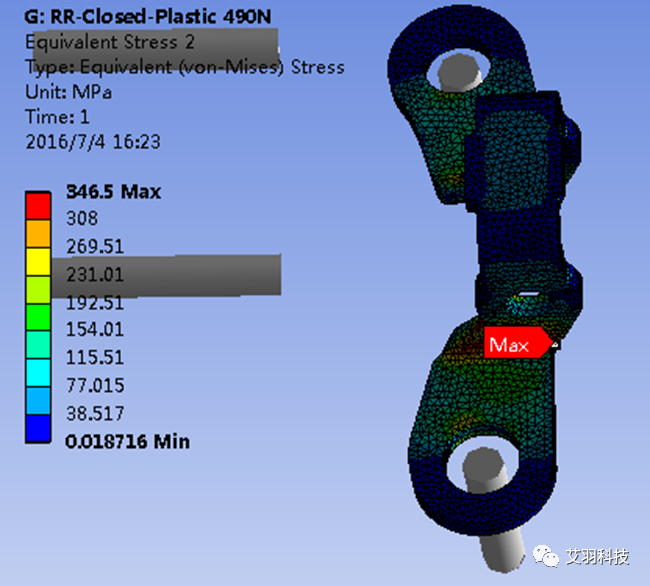
Task: Click the '2016/7/4 16:23' timestamp
Action: pos(93,142)
